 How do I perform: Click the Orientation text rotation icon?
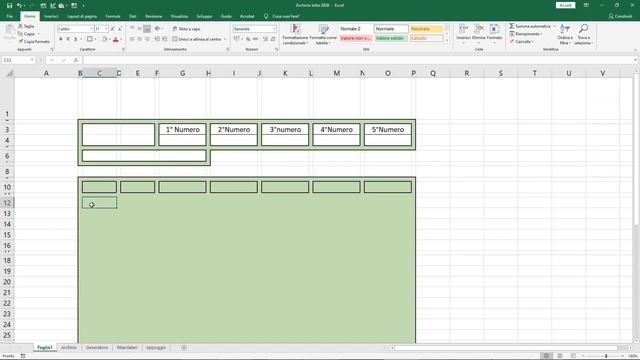[158, 29]
